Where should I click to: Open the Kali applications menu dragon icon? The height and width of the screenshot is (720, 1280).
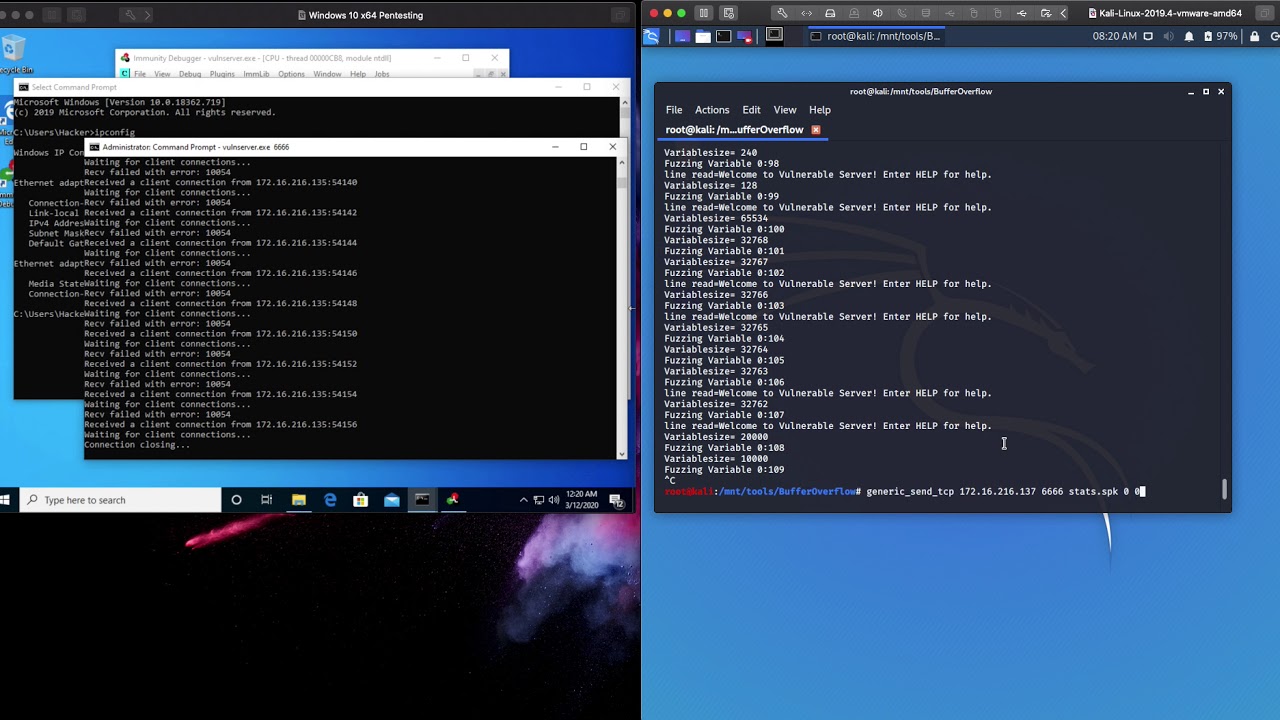point(652,36)
